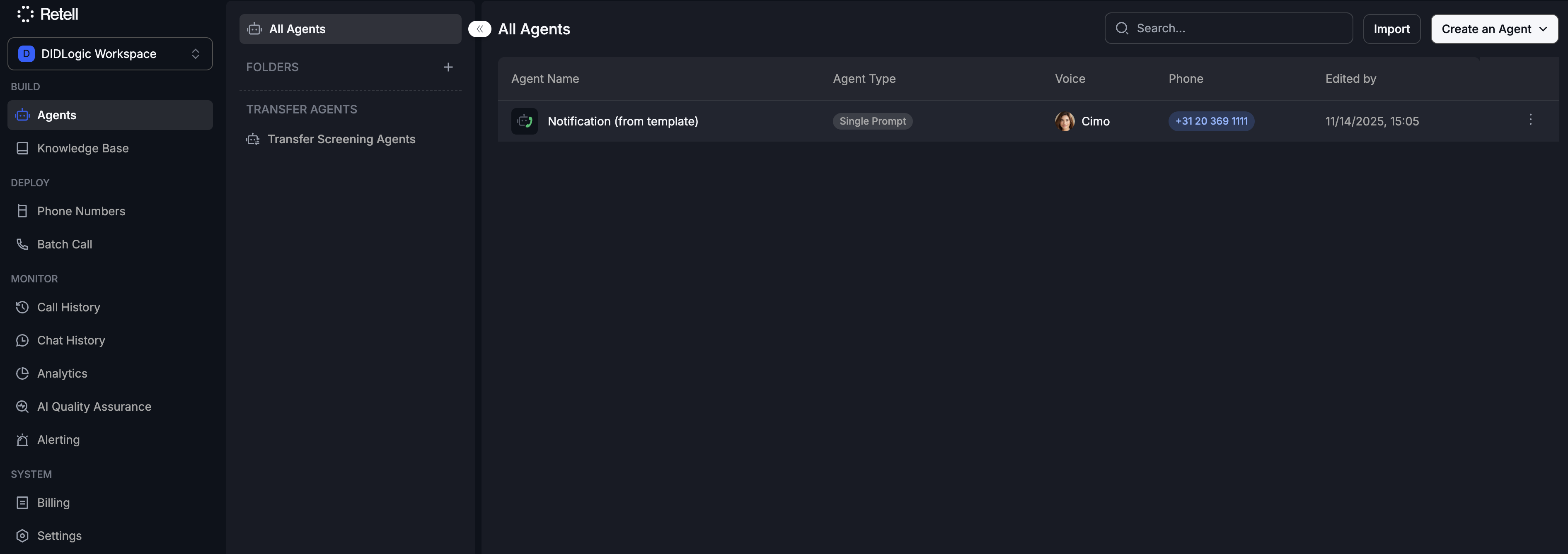Viewport: 1568px width, 554px height.
Task: View Call History
Action: 68,307
